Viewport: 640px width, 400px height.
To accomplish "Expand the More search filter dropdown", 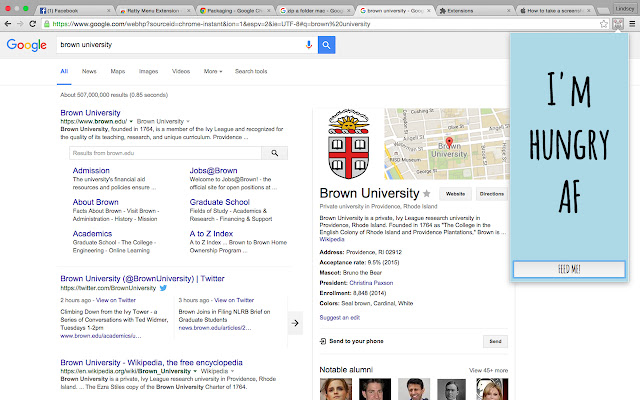I will [x=213, y=71].
